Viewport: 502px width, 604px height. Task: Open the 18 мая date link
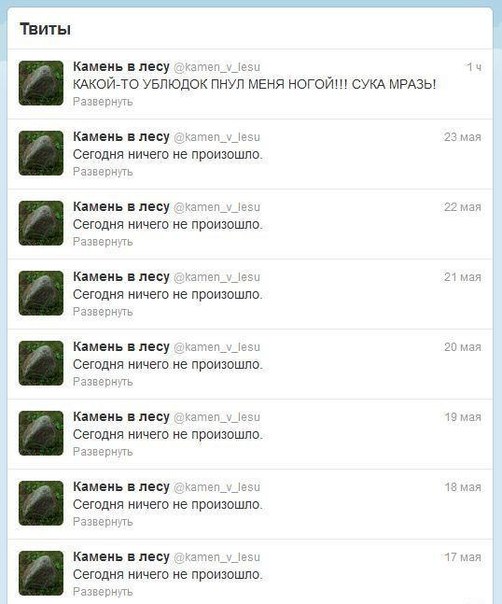[463, 487]
